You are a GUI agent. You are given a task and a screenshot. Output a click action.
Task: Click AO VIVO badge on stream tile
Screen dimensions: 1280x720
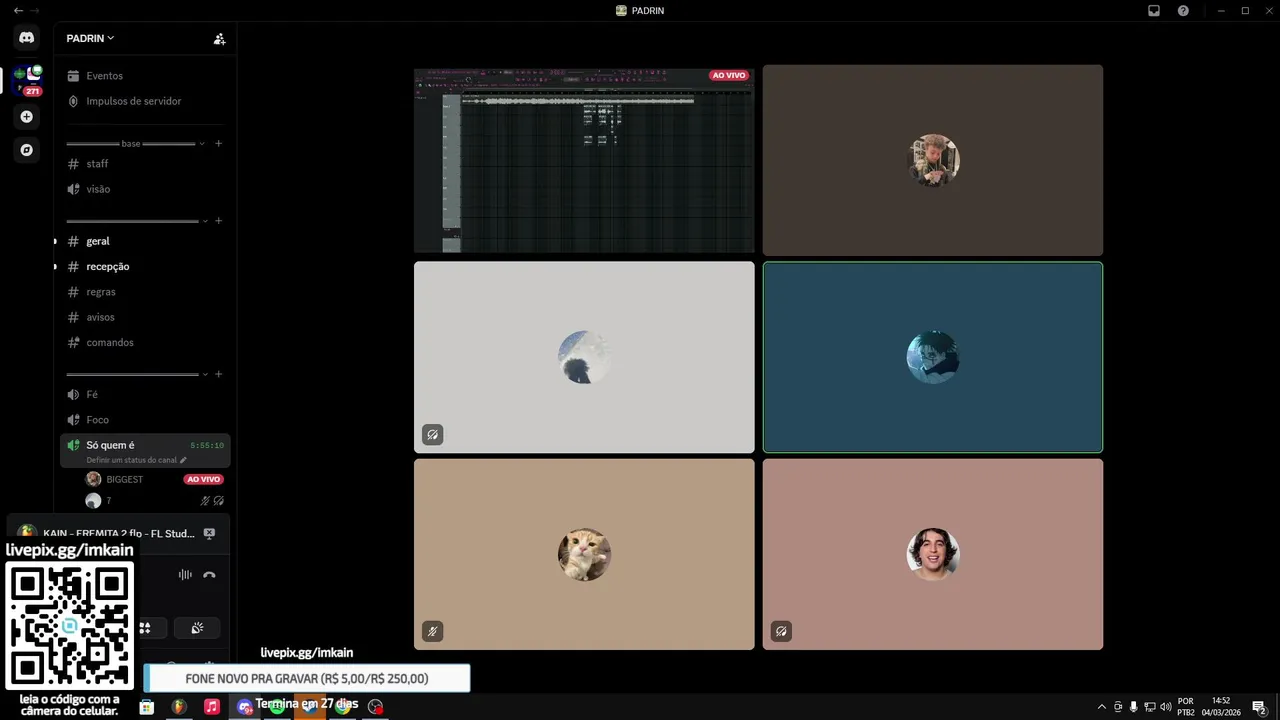[x=729, y=76]
